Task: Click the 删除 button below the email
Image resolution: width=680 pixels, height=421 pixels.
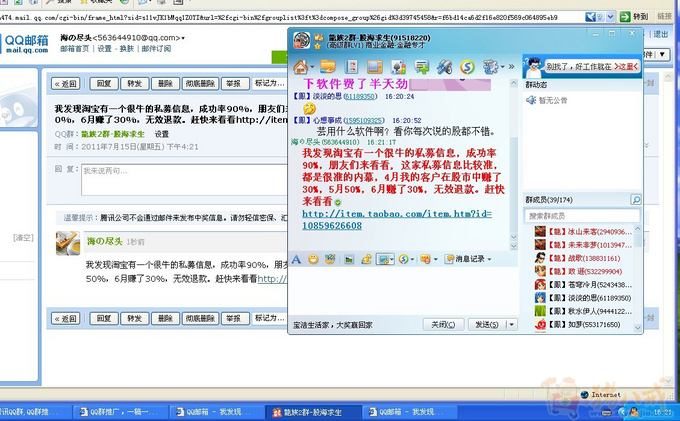Action: 165,318
